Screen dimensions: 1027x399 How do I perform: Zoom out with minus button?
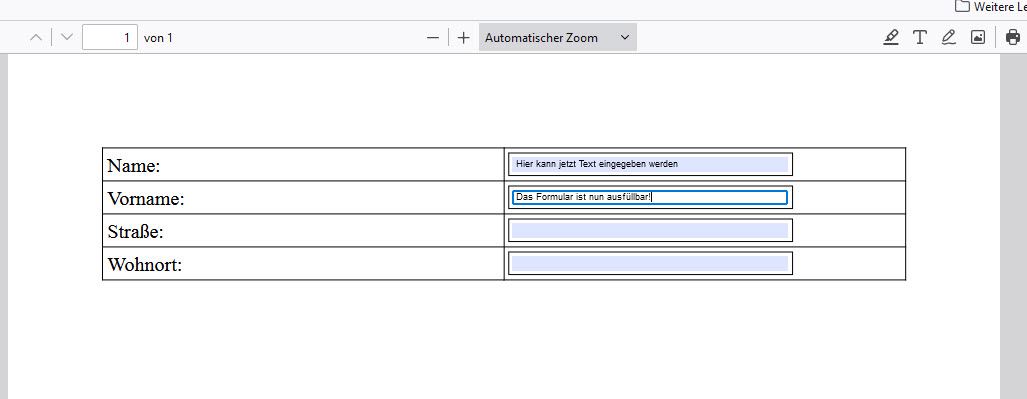pyautogui.click(x=432, y=38)
